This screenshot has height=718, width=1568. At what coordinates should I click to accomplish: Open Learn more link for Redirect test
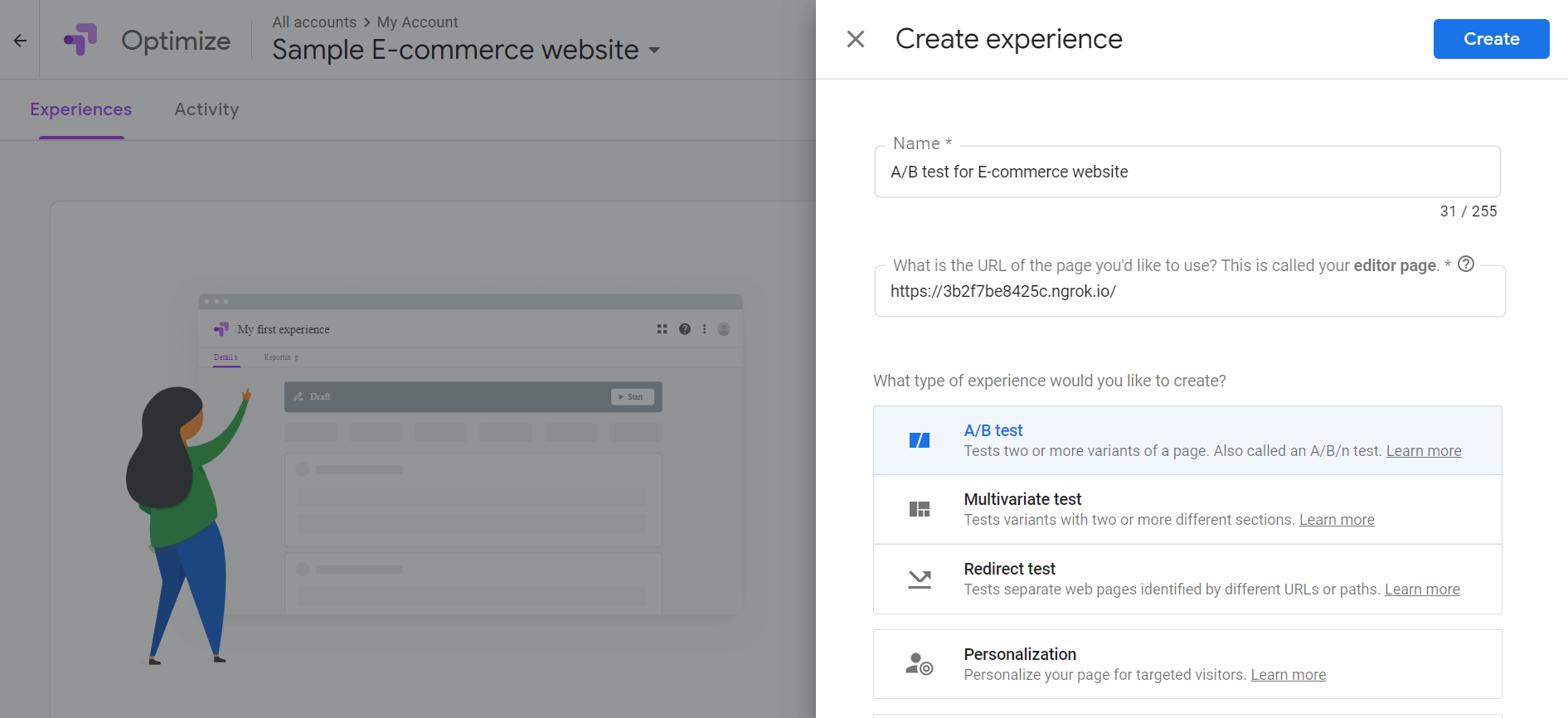coord(1422,589)
